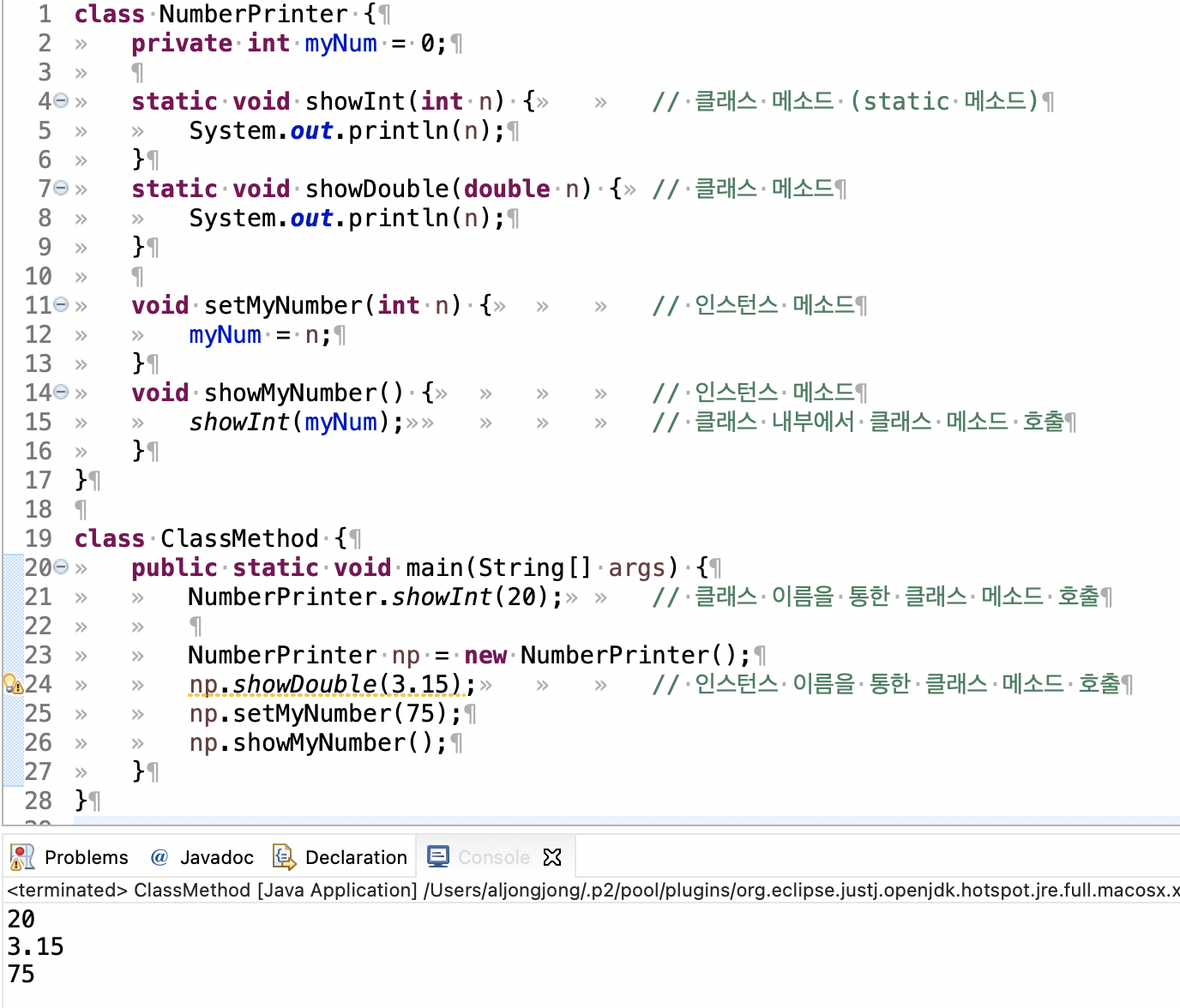Click line number 23 in the gutter
Image resolution: width=1180 pixels, height=1008 pixels.
(x=38, y=655)
